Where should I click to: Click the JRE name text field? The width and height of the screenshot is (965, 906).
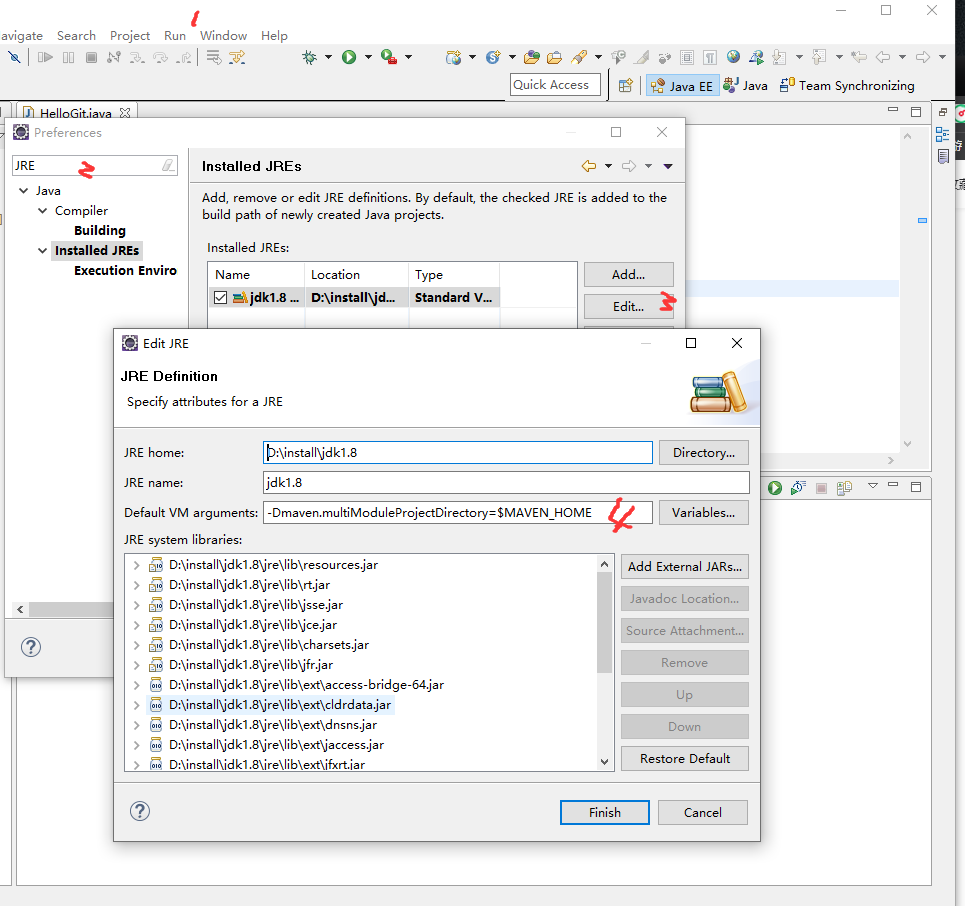(506, 483)
